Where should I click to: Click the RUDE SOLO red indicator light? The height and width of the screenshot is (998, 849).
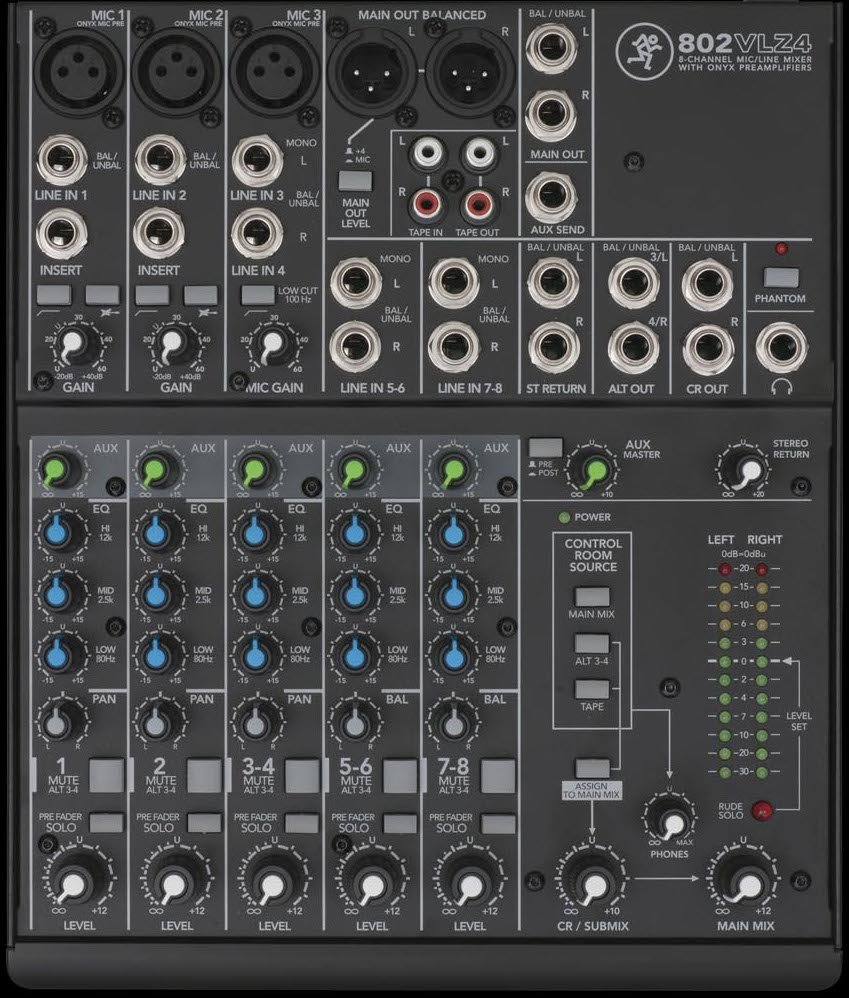coord(762,810)
